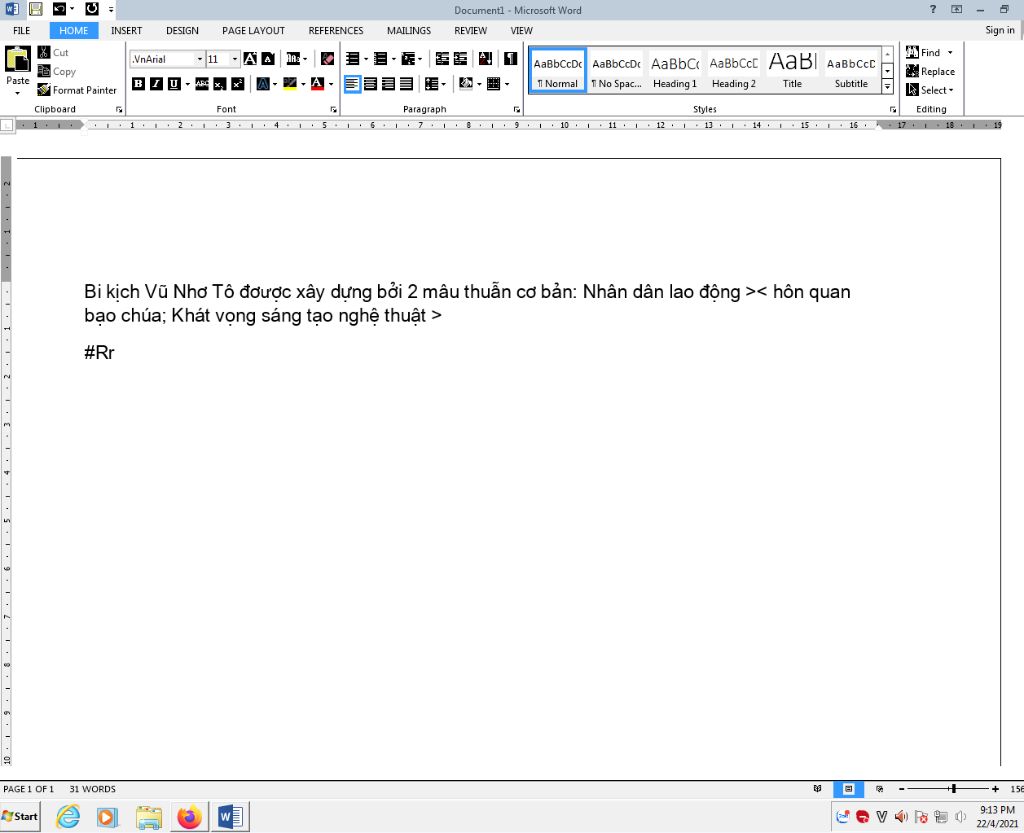Copy the current selection

tap(57, 71)
